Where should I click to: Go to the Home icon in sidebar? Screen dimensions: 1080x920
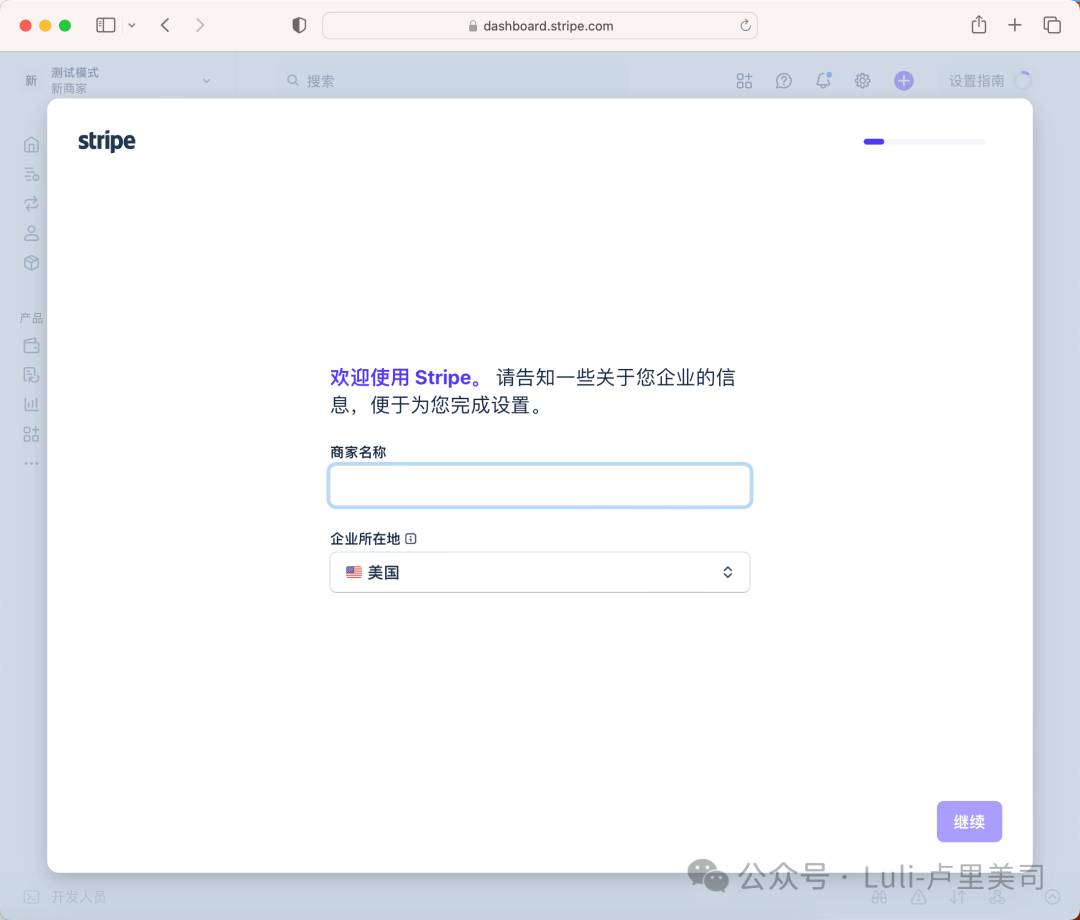(31, 145)
